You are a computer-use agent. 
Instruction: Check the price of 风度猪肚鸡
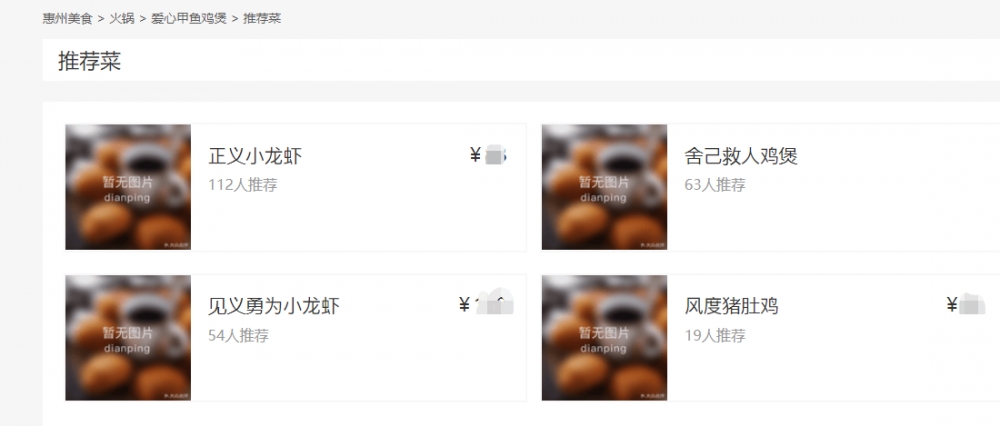pos(966,305)
